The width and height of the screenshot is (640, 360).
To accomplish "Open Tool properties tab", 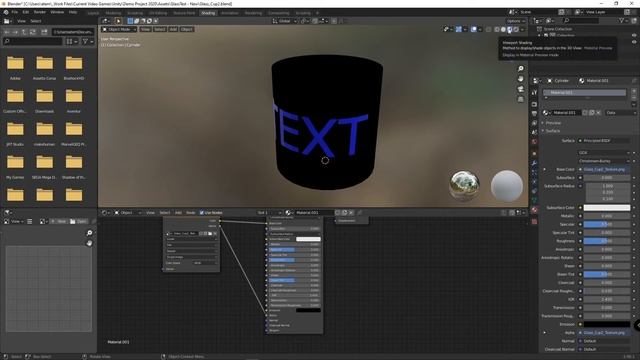I will click(534, 93).
